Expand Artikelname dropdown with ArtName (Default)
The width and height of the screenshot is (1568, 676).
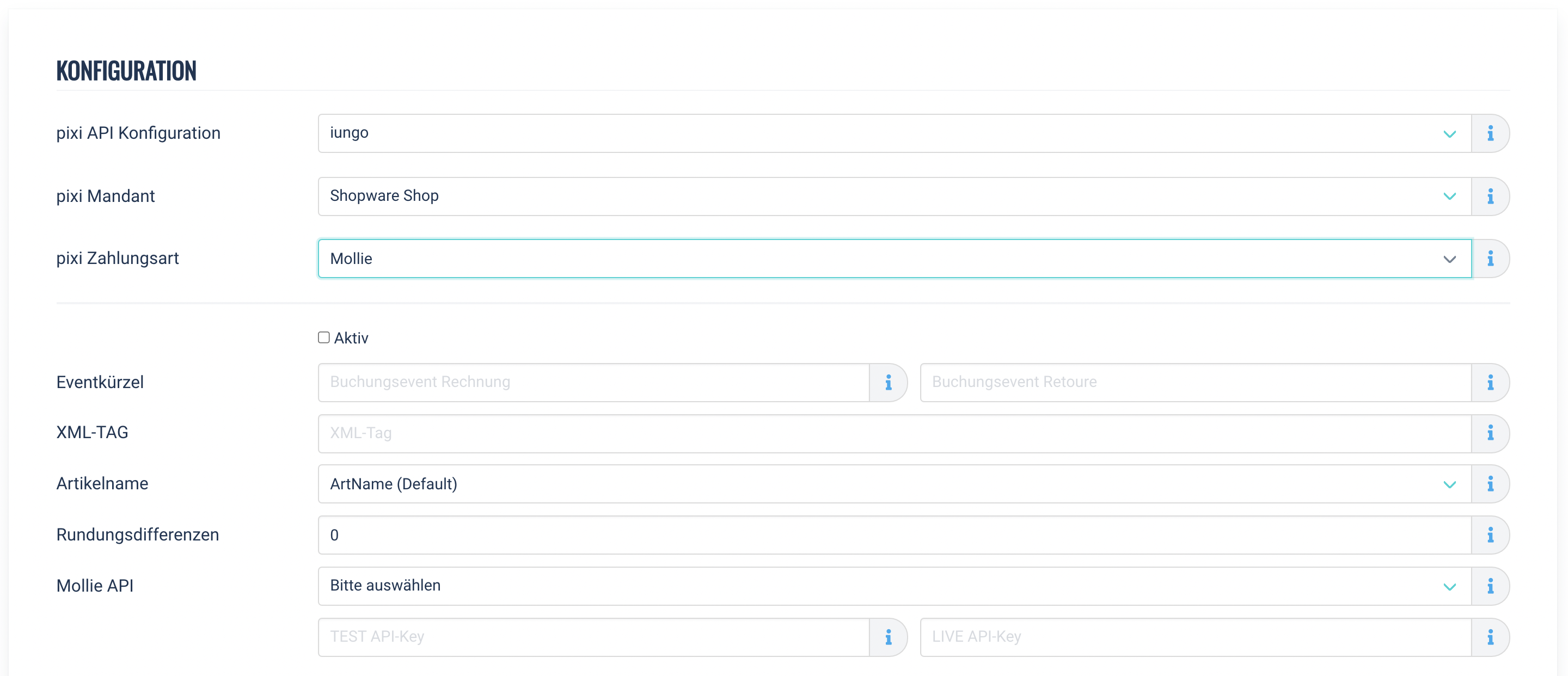tap(895, 484)
